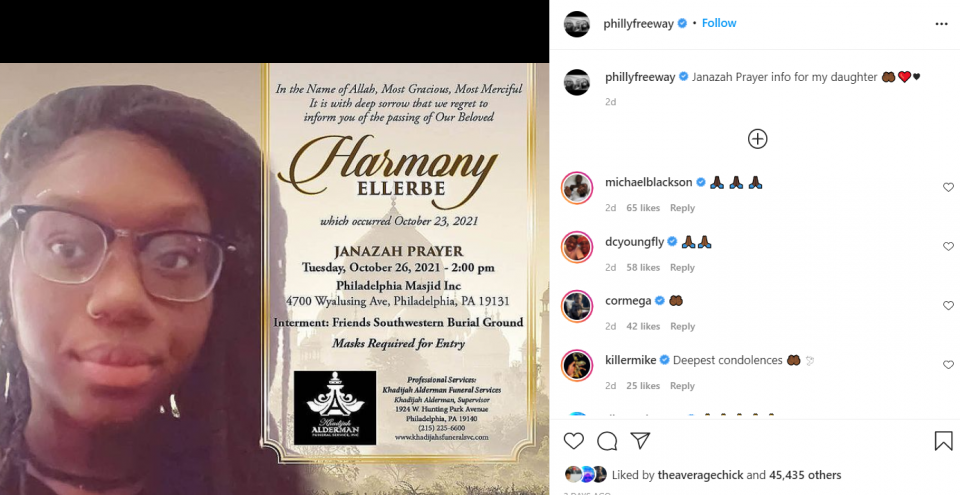Save post with bookmark icon
960x495 pixels.
click(x=943, y=440)
